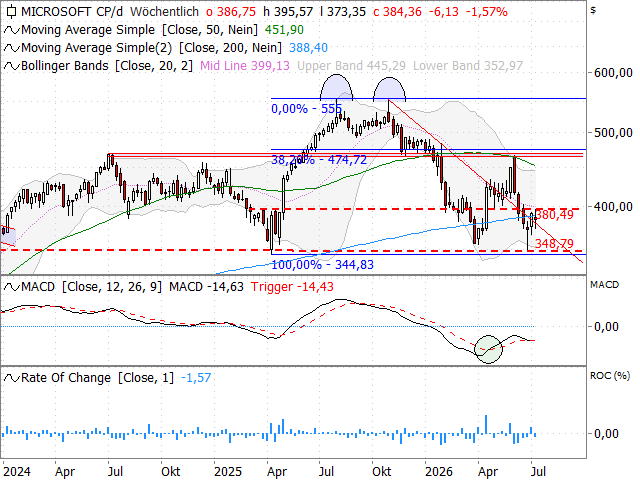Viewport: 640px width, 480px height.
Task: Click the MACD parameters [Close, 12, 26, 9]
Action: click(111, 287)
